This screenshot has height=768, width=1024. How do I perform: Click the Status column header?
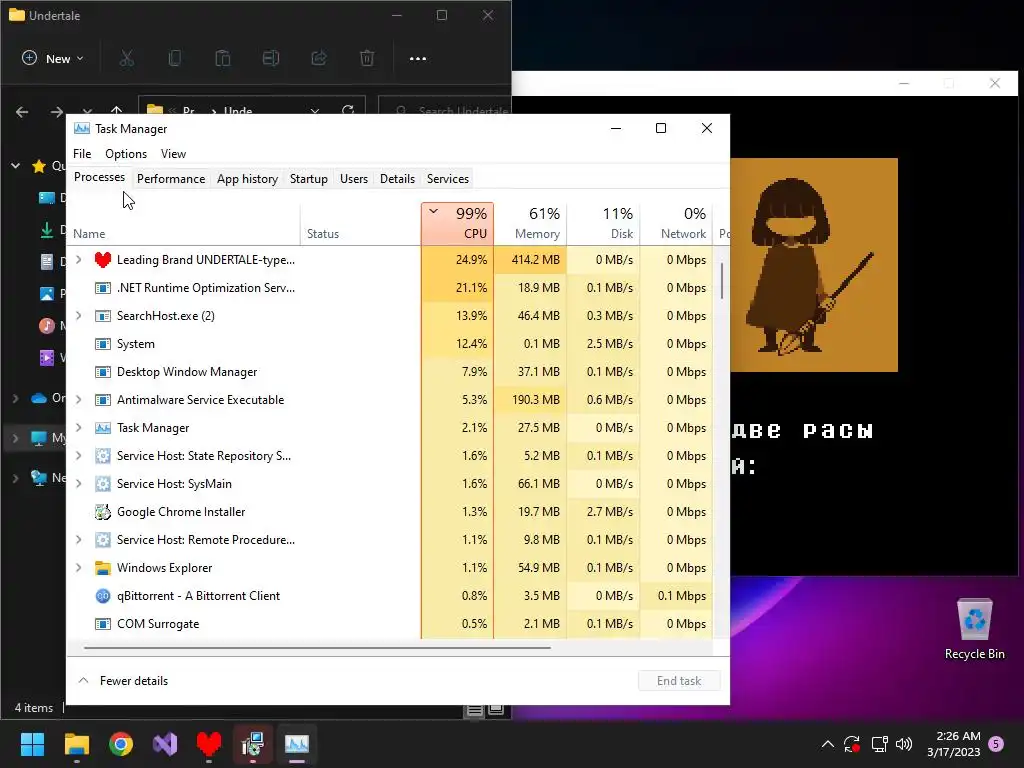360,223
